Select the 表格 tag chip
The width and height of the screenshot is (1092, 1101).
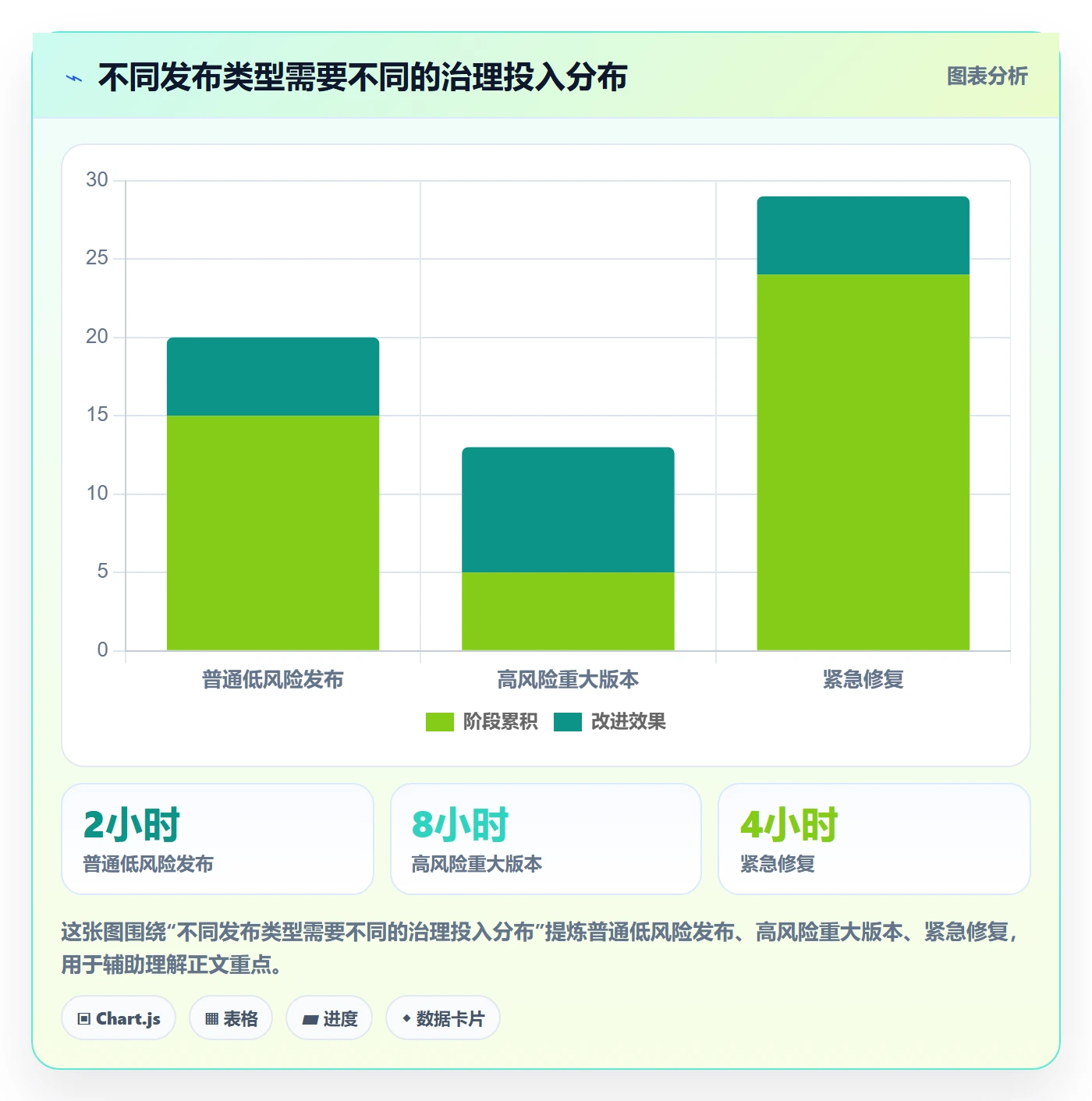coord(231,1018)
